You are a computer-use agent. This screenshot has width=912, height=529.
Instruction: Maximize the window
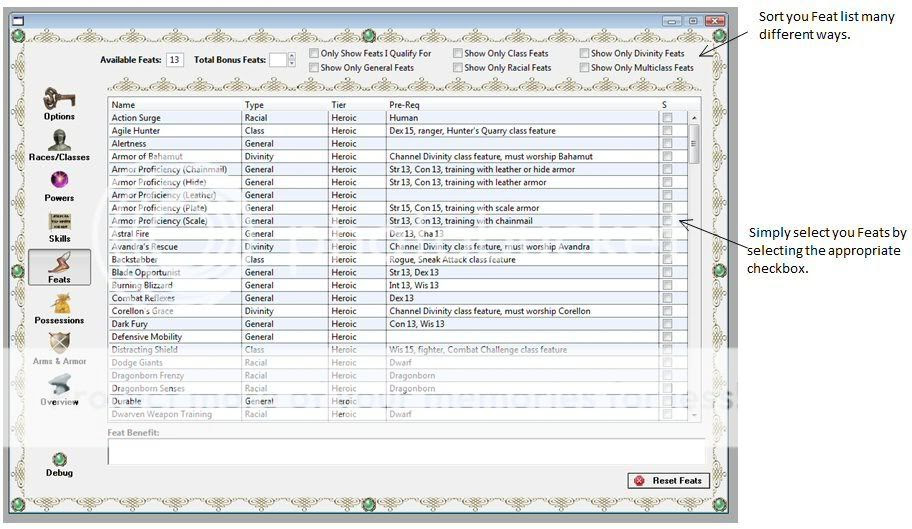click(693, 22)
